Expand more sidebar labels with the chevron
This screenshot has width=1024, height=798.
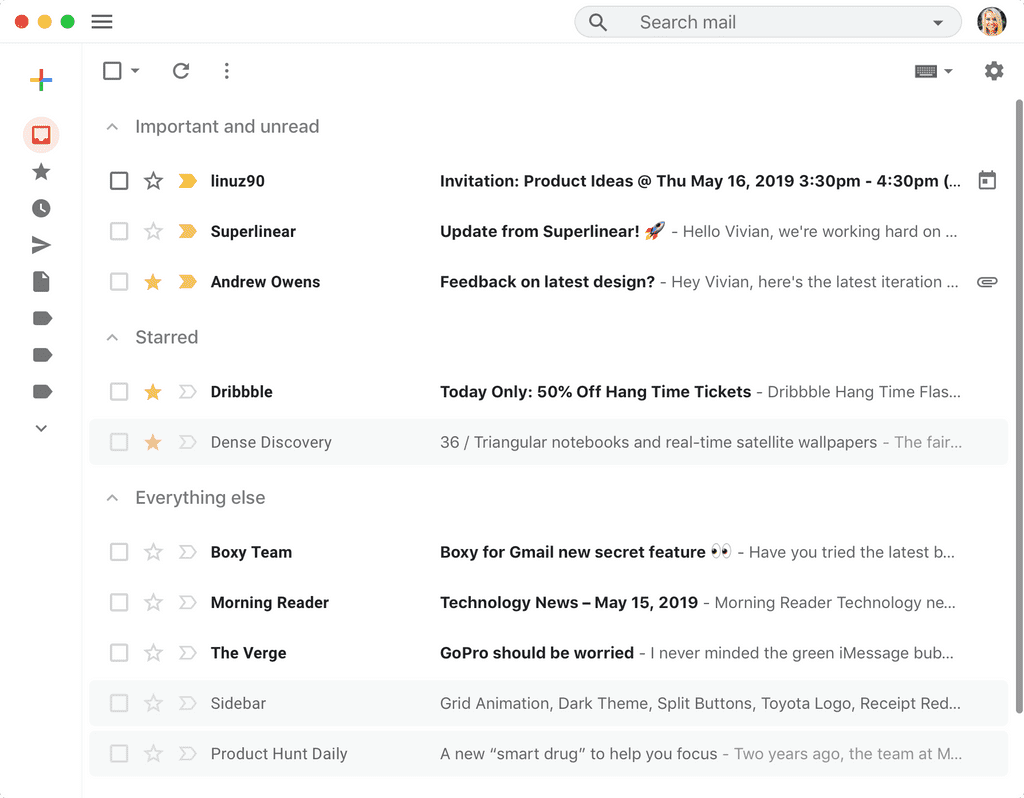[x=41, y=428]
